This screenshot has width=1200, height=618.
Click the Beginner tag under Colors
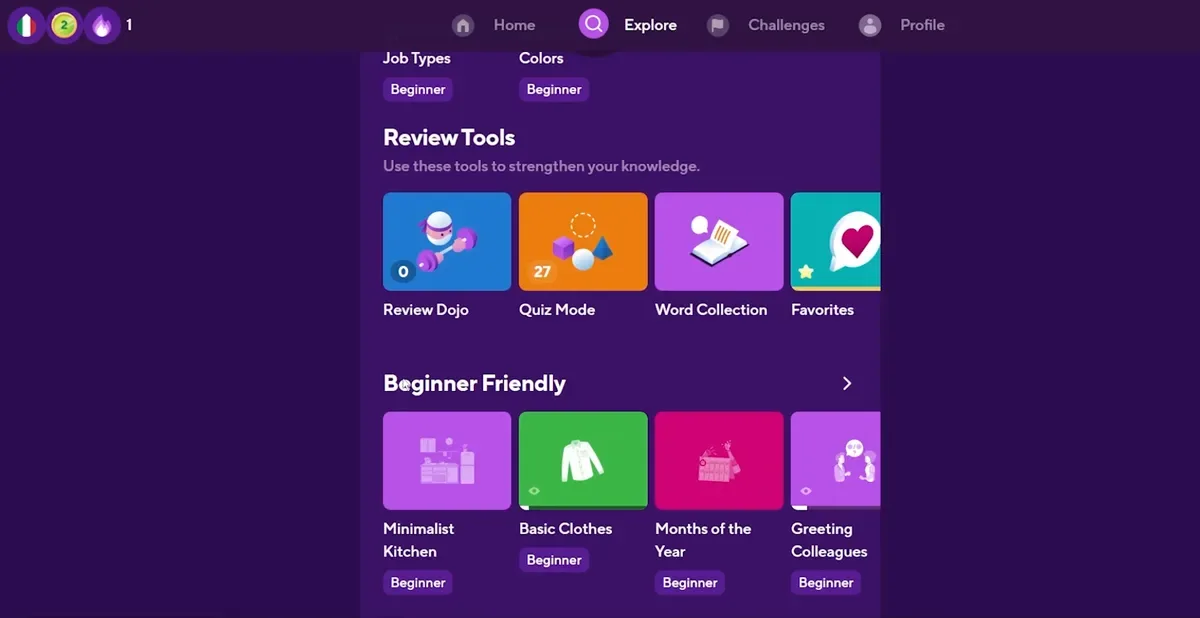point(554,89)
